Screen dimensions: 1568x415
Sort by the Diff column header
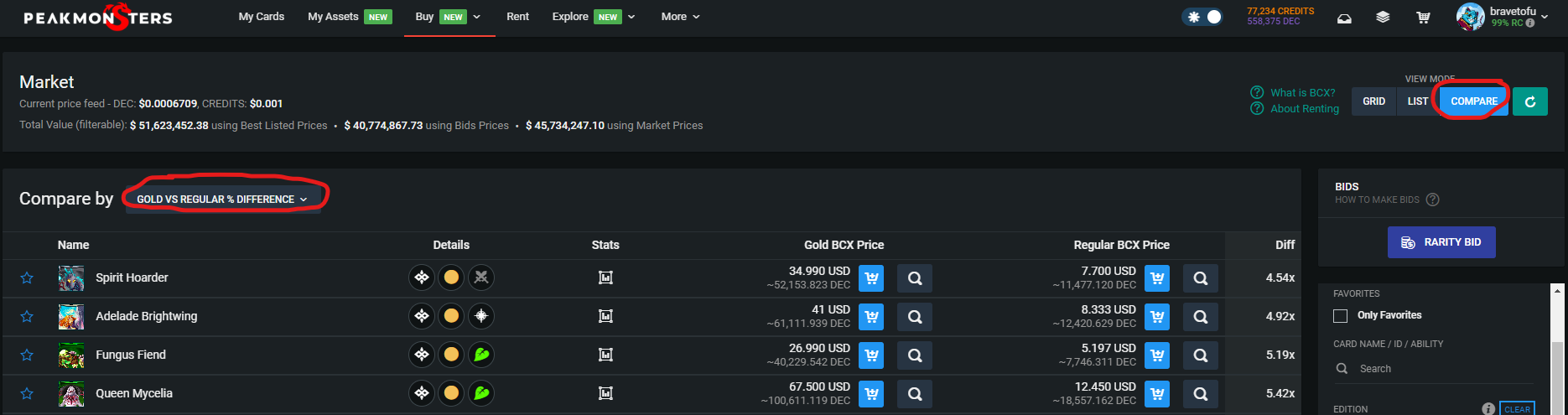[x=1285, y=245]
